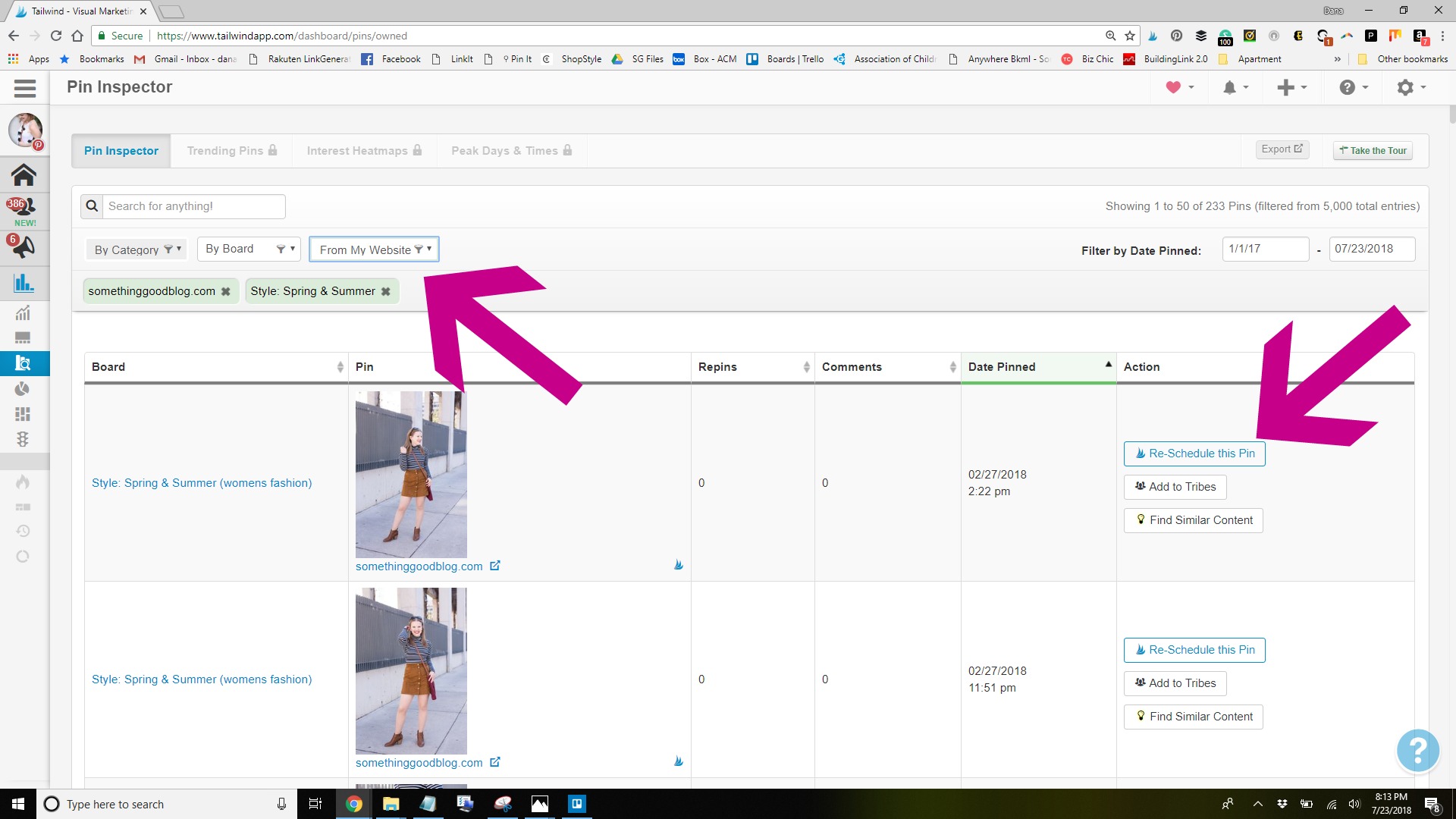Click the profile avatar in the sidebar
The image size is (1456, 819).
[x=25, y=130]
